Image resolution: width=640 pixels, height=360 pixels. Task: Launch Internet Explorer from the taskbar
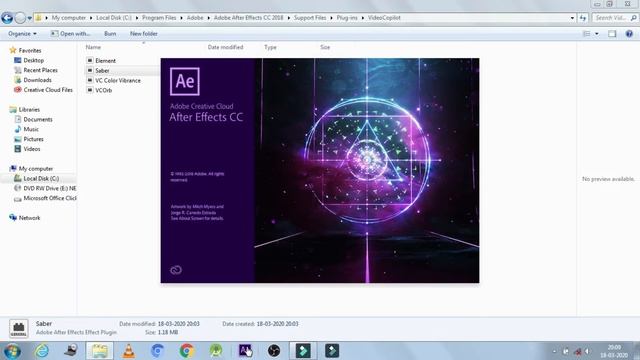[x=42, y=351]
